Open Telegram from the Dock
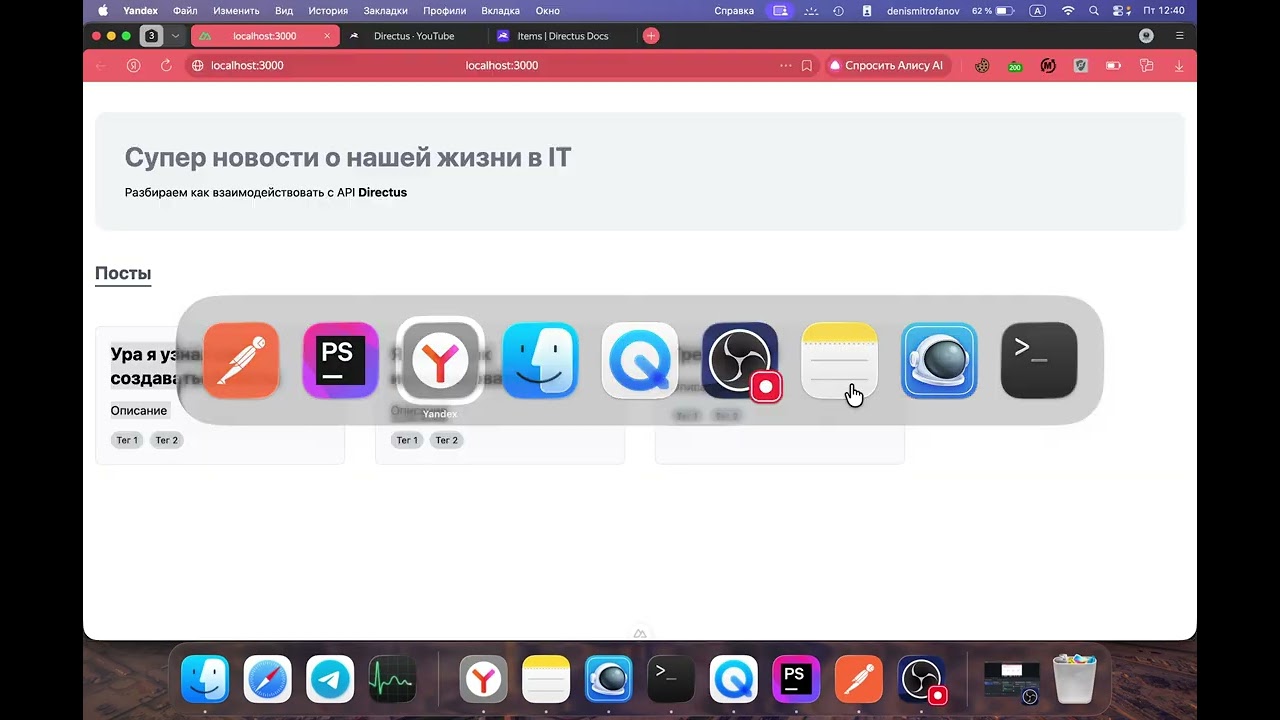 point(330,680)
